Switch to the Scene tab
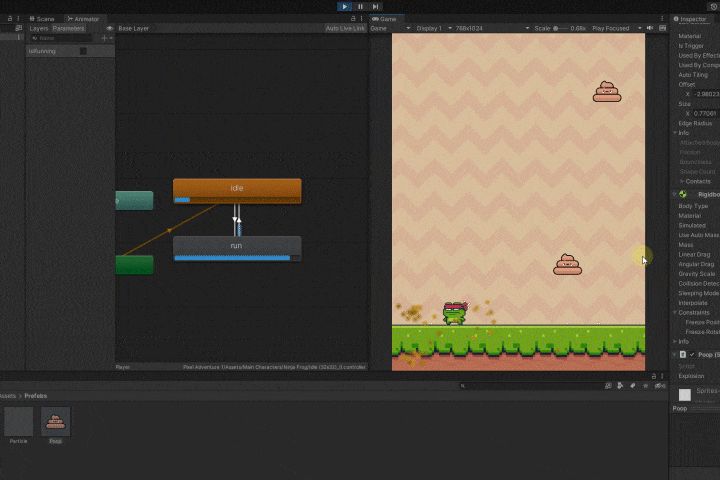Viewport: 720px width, 480px height. (x=42, y=19)
